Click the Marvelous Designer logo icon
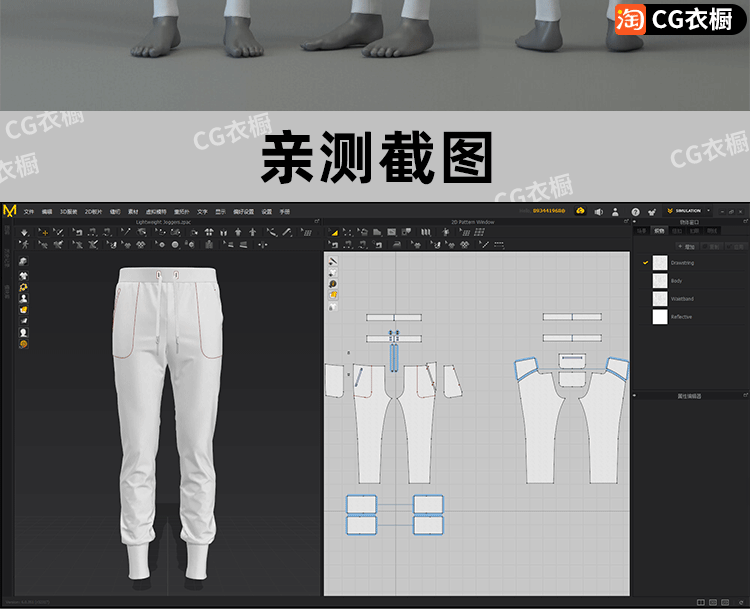The width and height of the screenshot is (750, 615). pos(10,210)
